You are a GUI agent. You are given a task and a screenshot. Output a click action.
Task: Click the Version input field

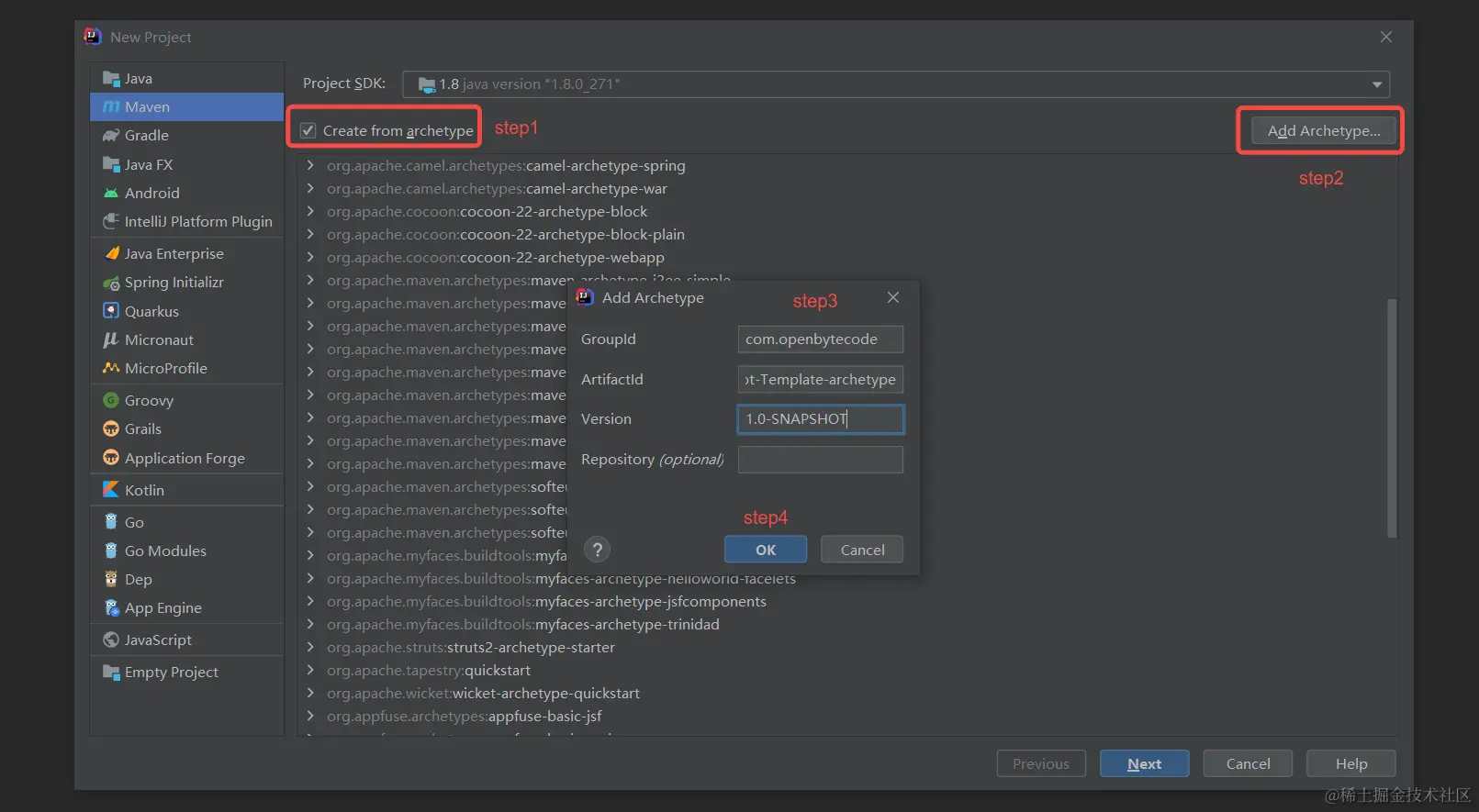click(x=821, y=419)
